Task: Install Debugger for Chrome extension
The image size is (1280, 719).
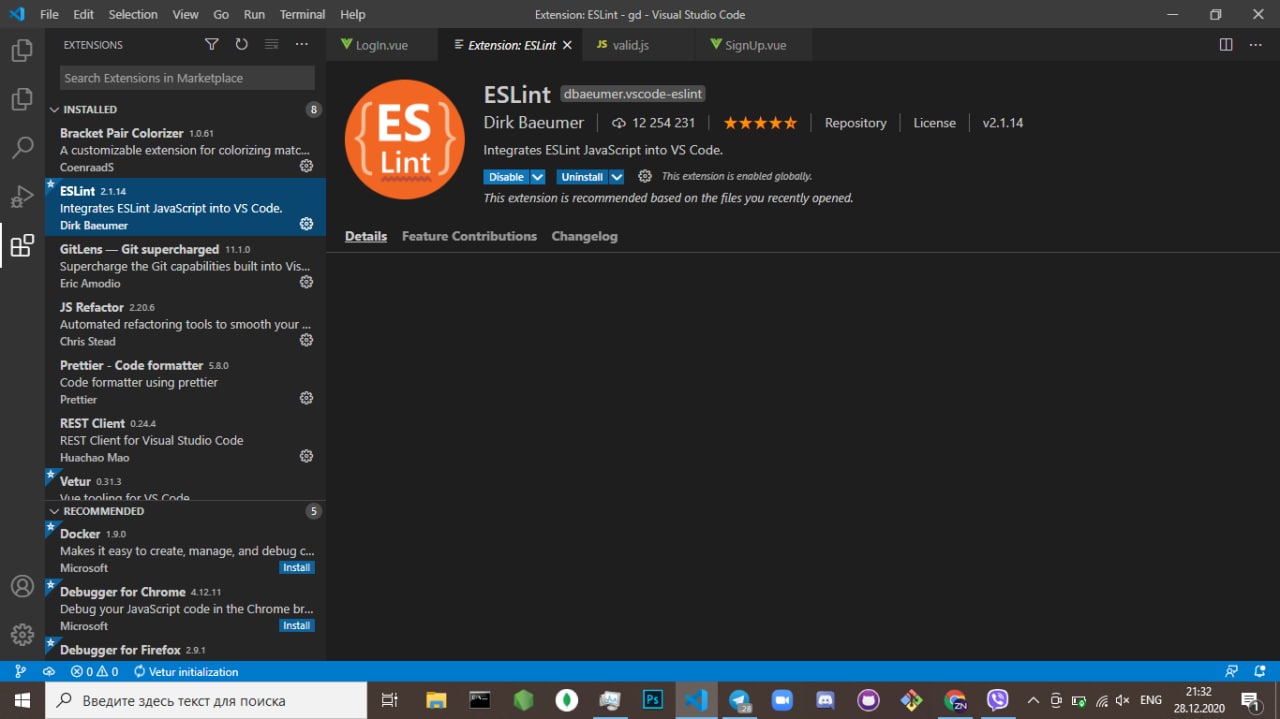Action: pyautogui.click(x=297, y=626)
